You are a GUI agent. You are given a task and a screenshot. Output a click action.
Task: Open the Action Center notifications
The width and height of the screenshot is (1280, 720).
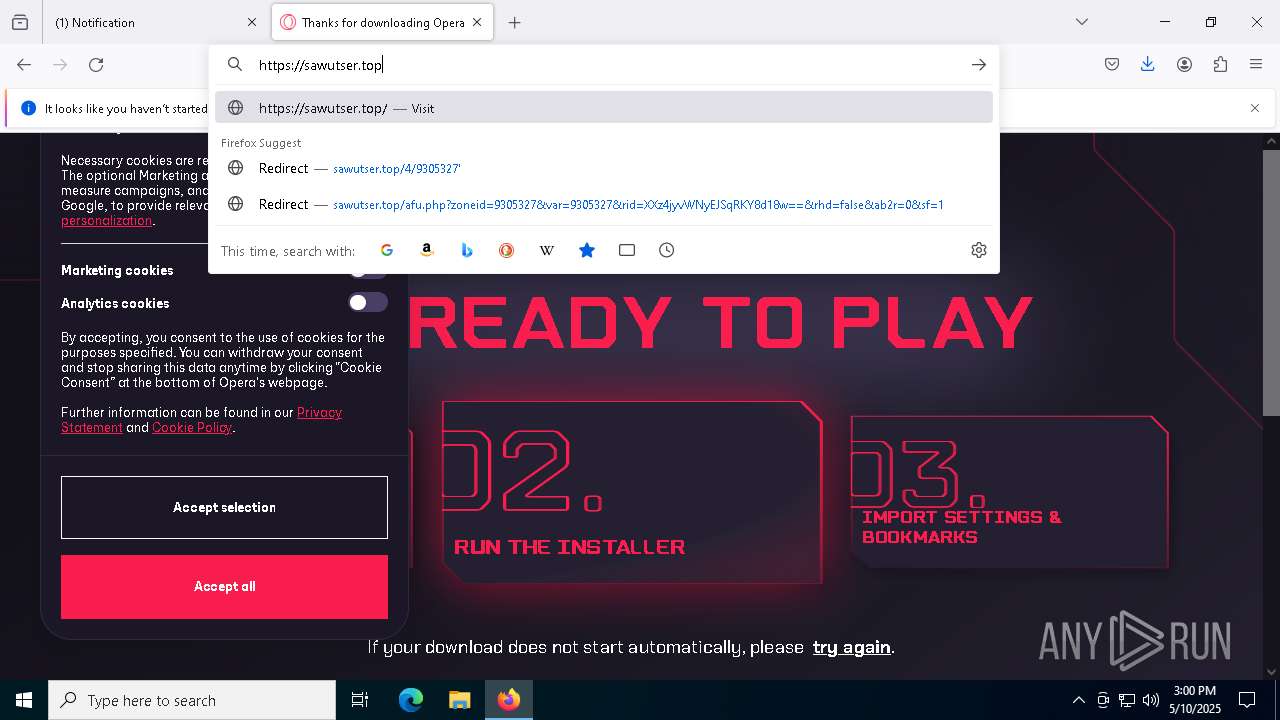click(x=1247, y=700)
